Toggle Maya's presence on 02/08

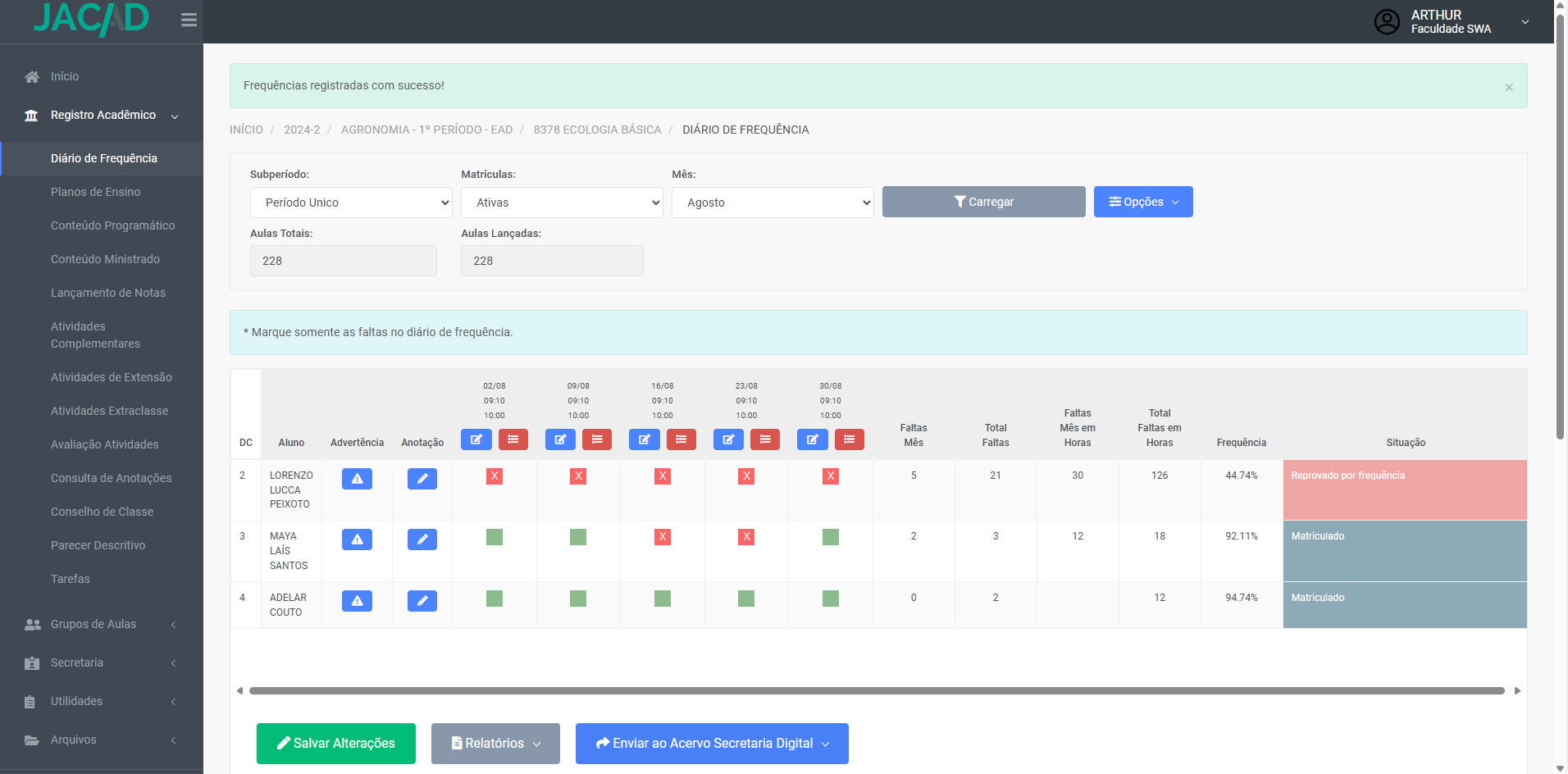point(495,537)
